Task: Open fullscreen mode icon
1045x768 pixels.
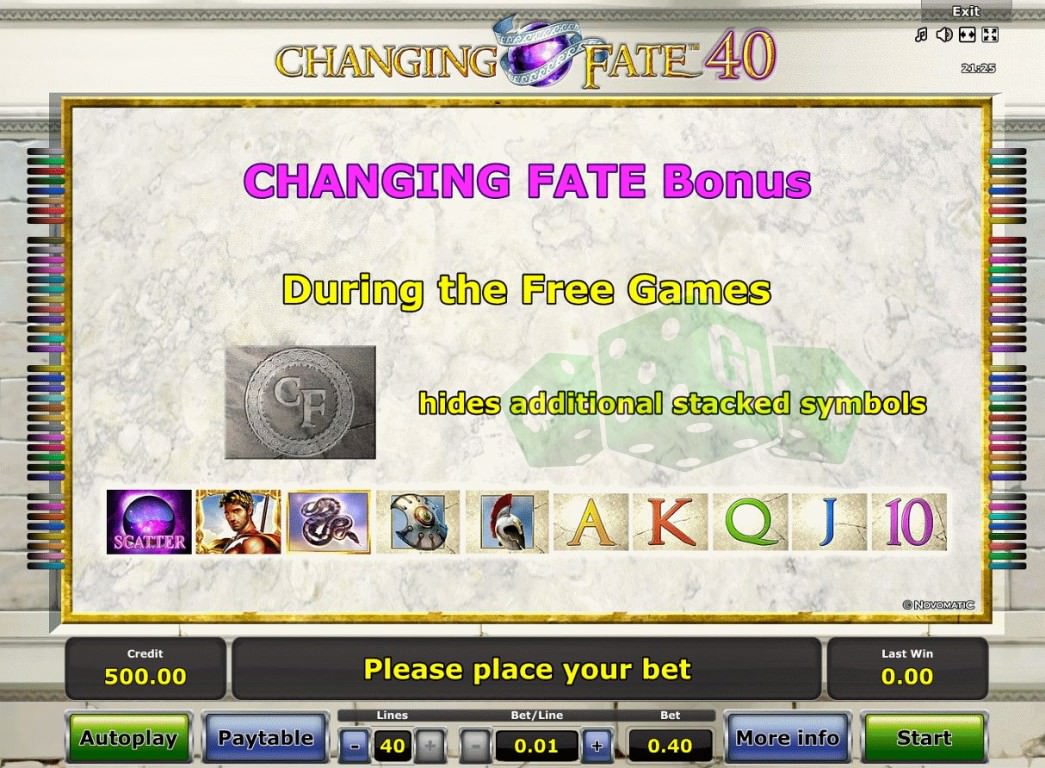Action: click(x=990, y=35)
